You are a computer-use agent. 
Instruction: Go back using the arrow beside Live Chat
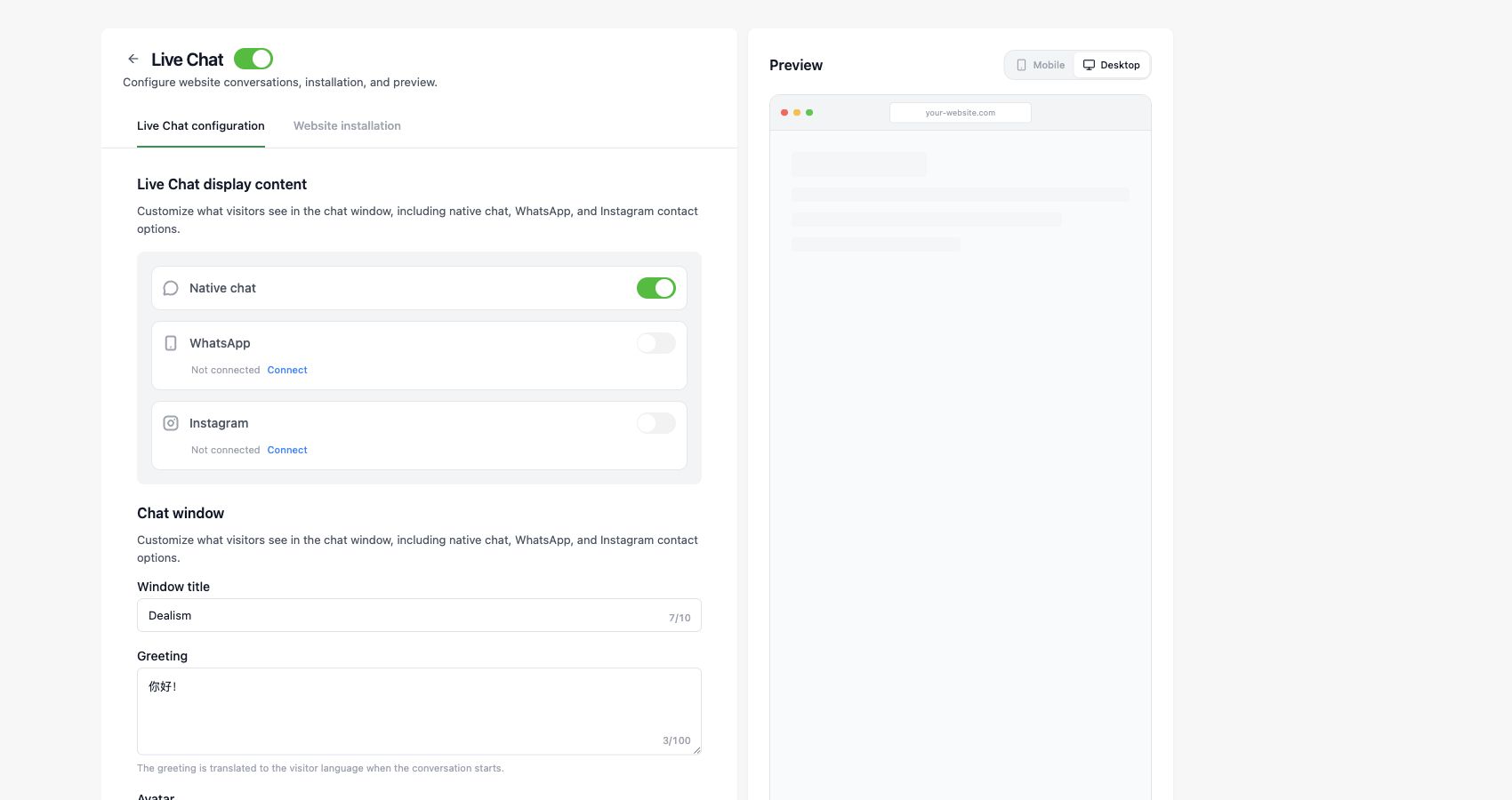point(133,59)
